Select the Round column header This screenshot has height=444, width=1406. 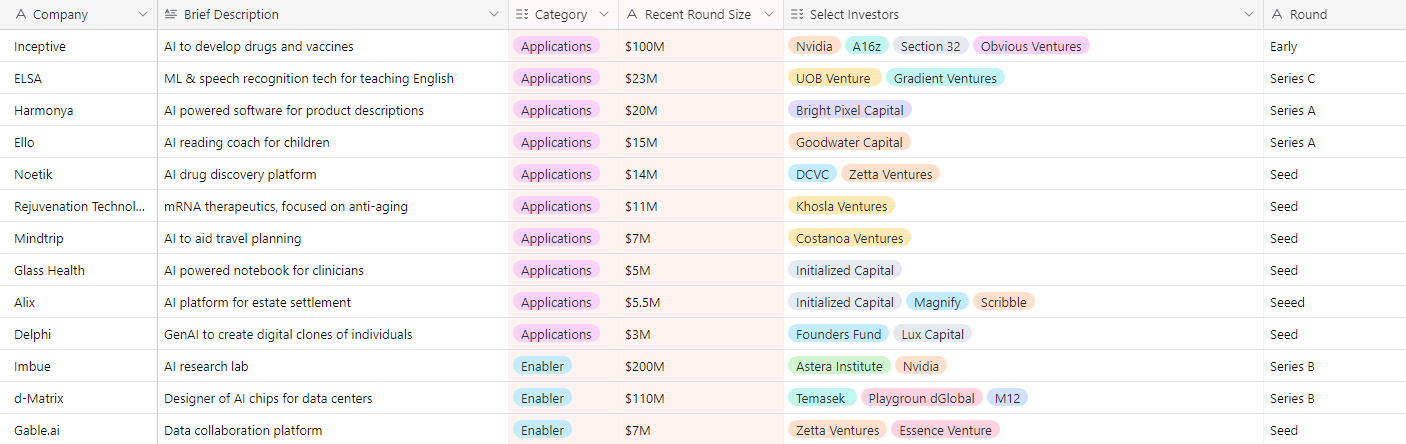(1335, 15)
